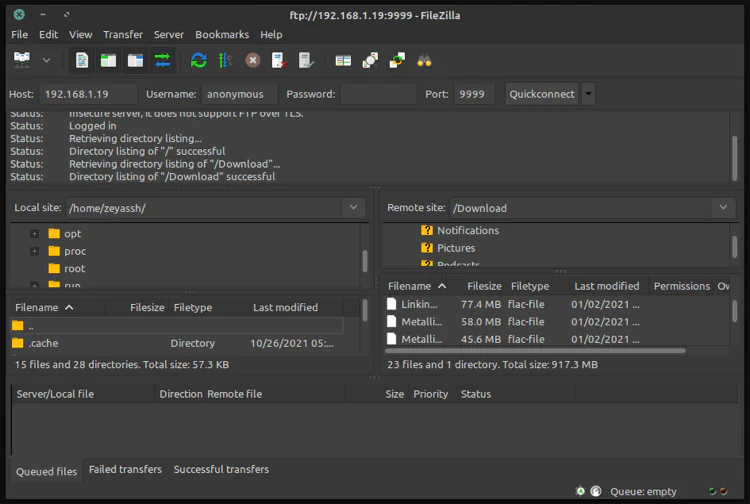This screenshot has width=750, height=504.
Task: Expand the opt folder tree node
Action: pyautogui.click(x=35, y=234)
